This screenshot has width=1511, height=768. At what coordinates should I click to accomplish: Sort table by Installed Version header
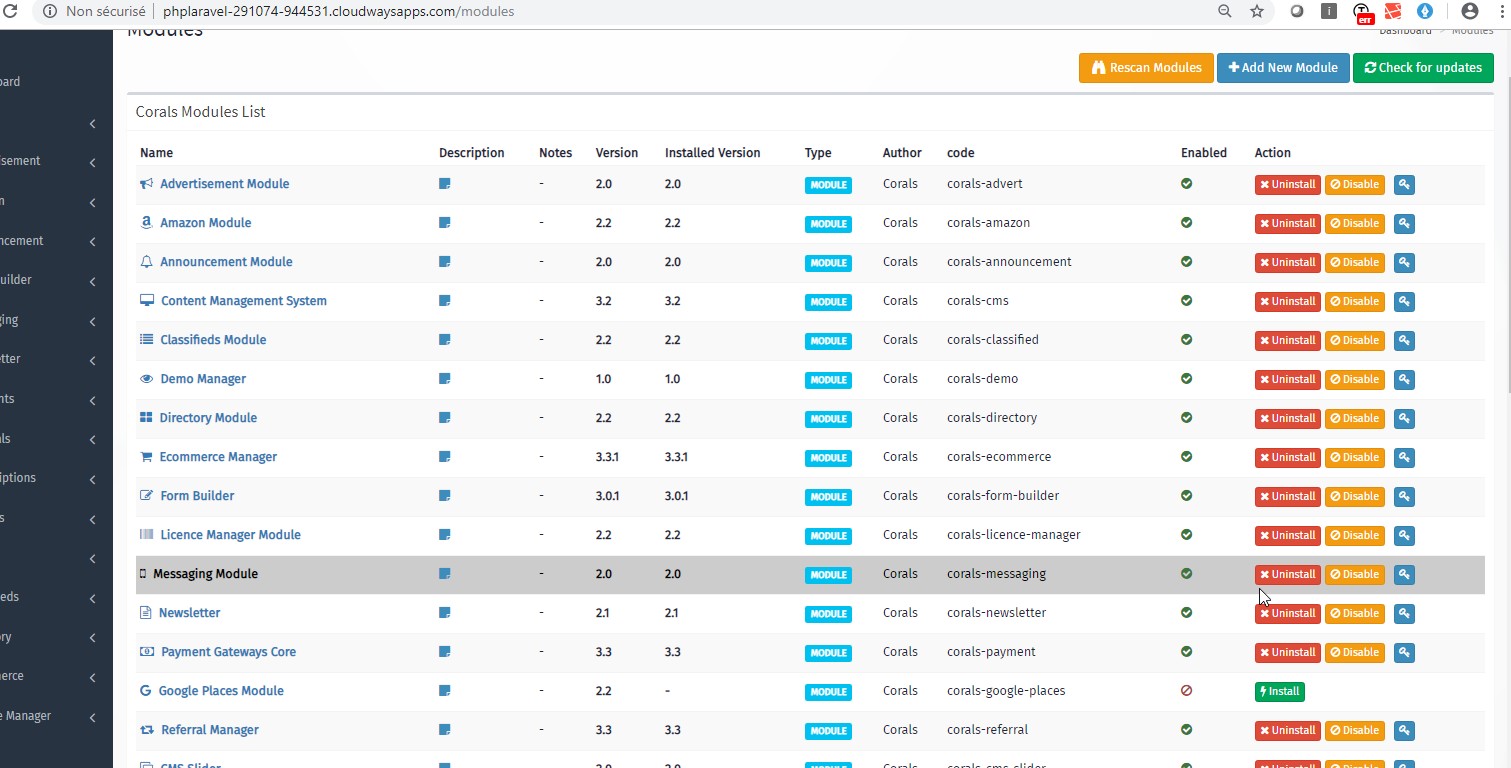pos(712,153)
